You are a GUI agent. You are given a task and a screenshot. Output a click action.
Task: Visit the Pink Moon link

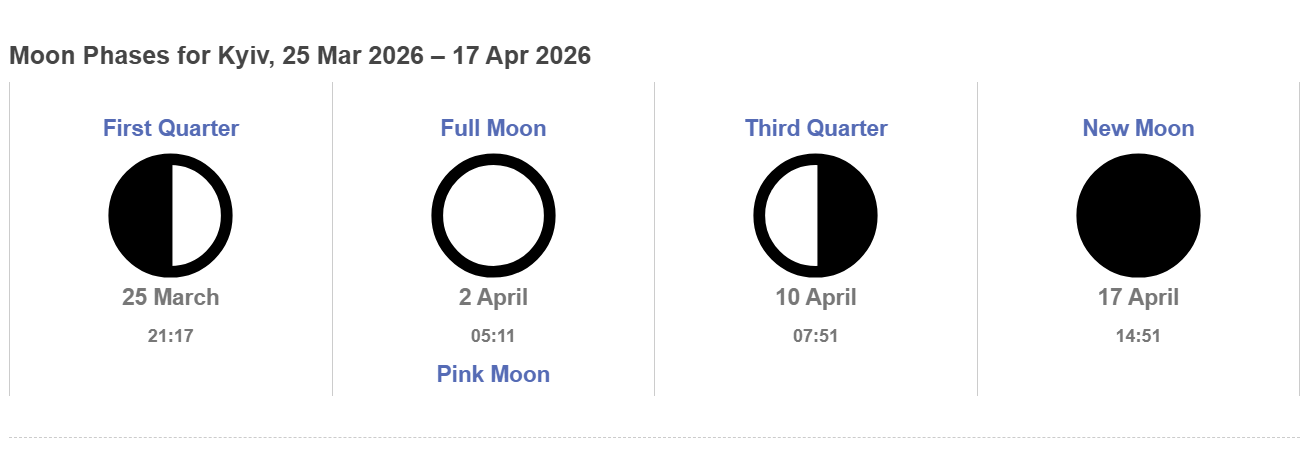coord(493,374)
